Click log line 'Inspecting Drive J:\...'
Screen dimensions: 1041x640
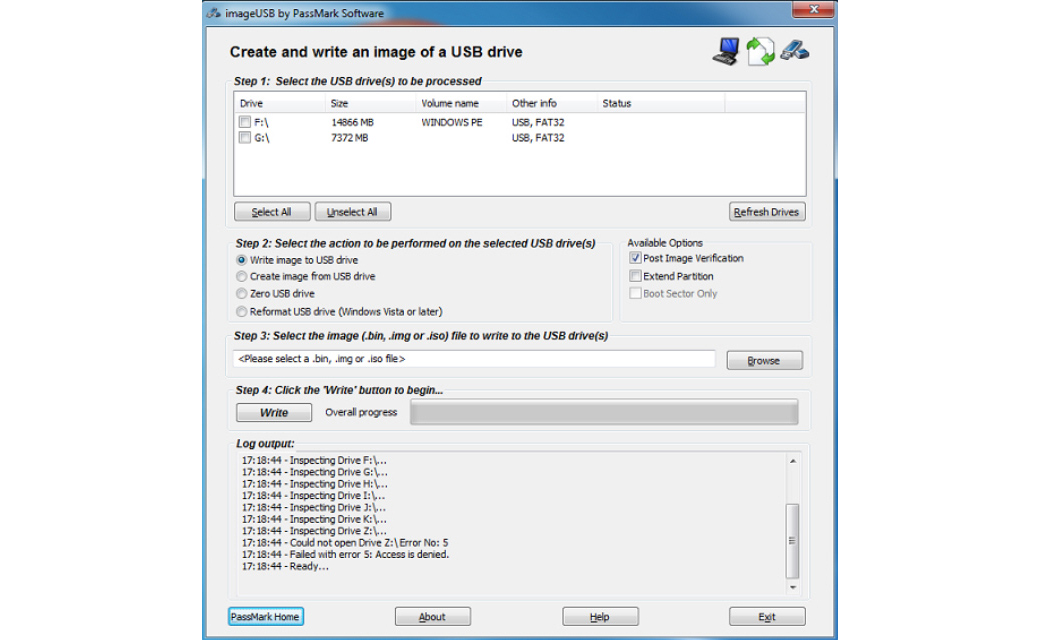click(x=313, y=507)
